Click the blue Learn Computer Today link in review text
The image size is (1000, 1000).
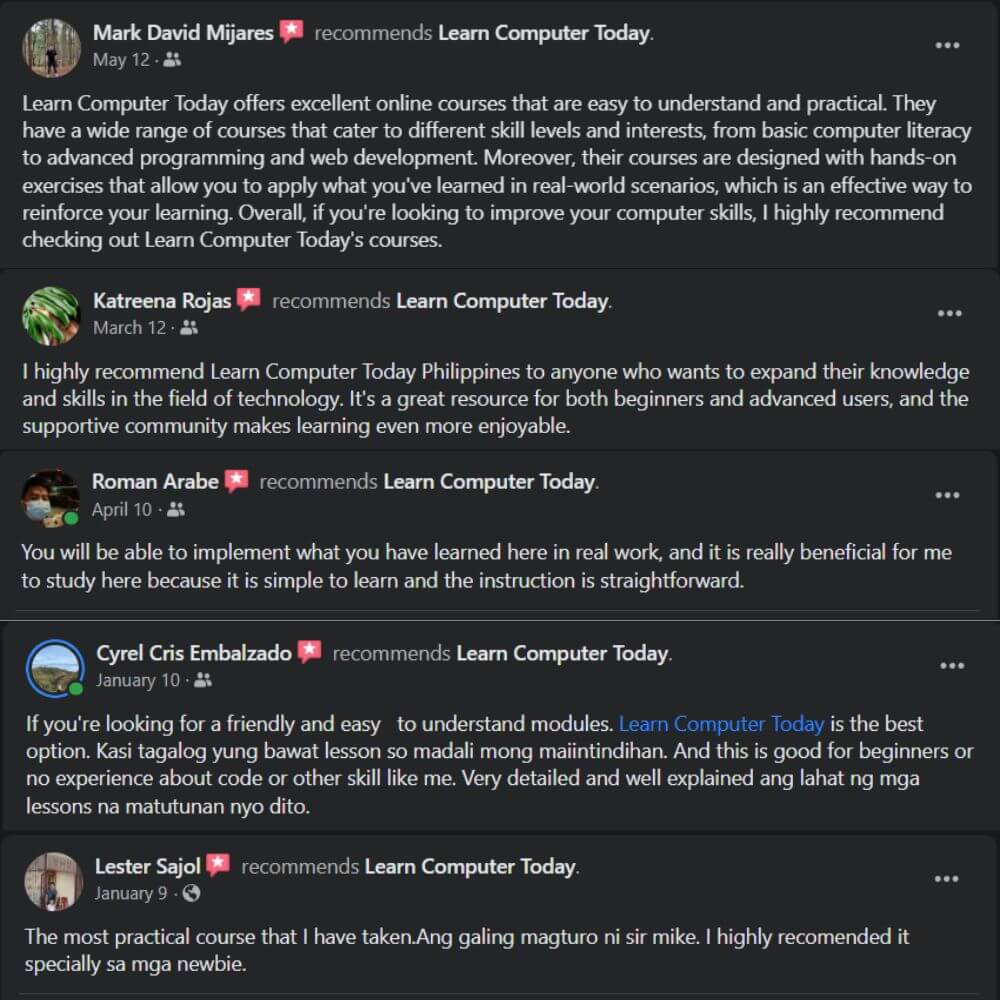[721, 724]
